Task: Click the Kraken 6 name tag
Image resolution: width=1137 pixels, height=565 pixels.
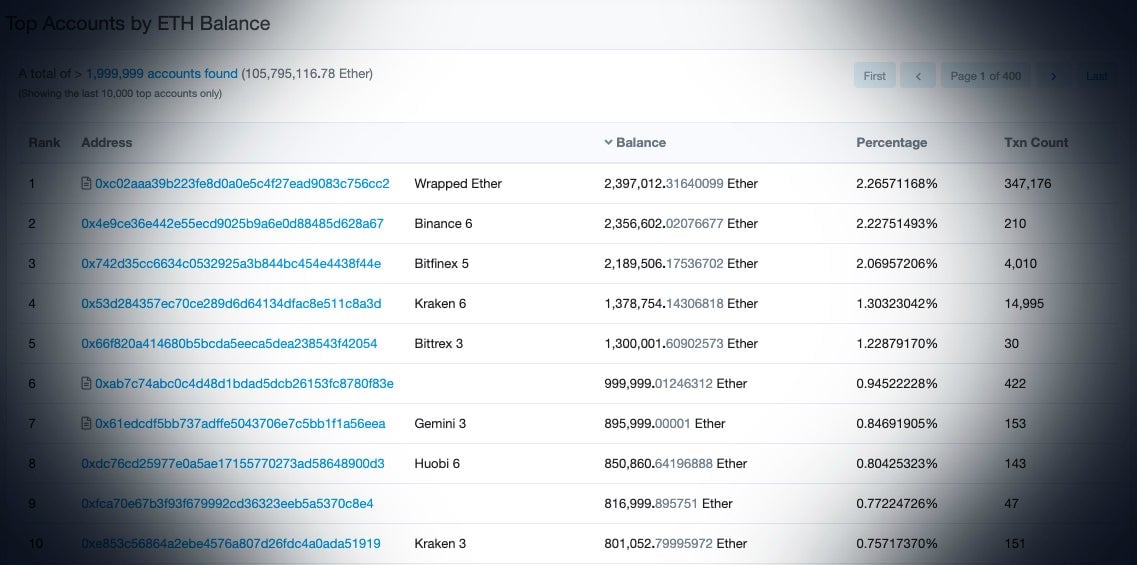Action: tap(440, 303)
